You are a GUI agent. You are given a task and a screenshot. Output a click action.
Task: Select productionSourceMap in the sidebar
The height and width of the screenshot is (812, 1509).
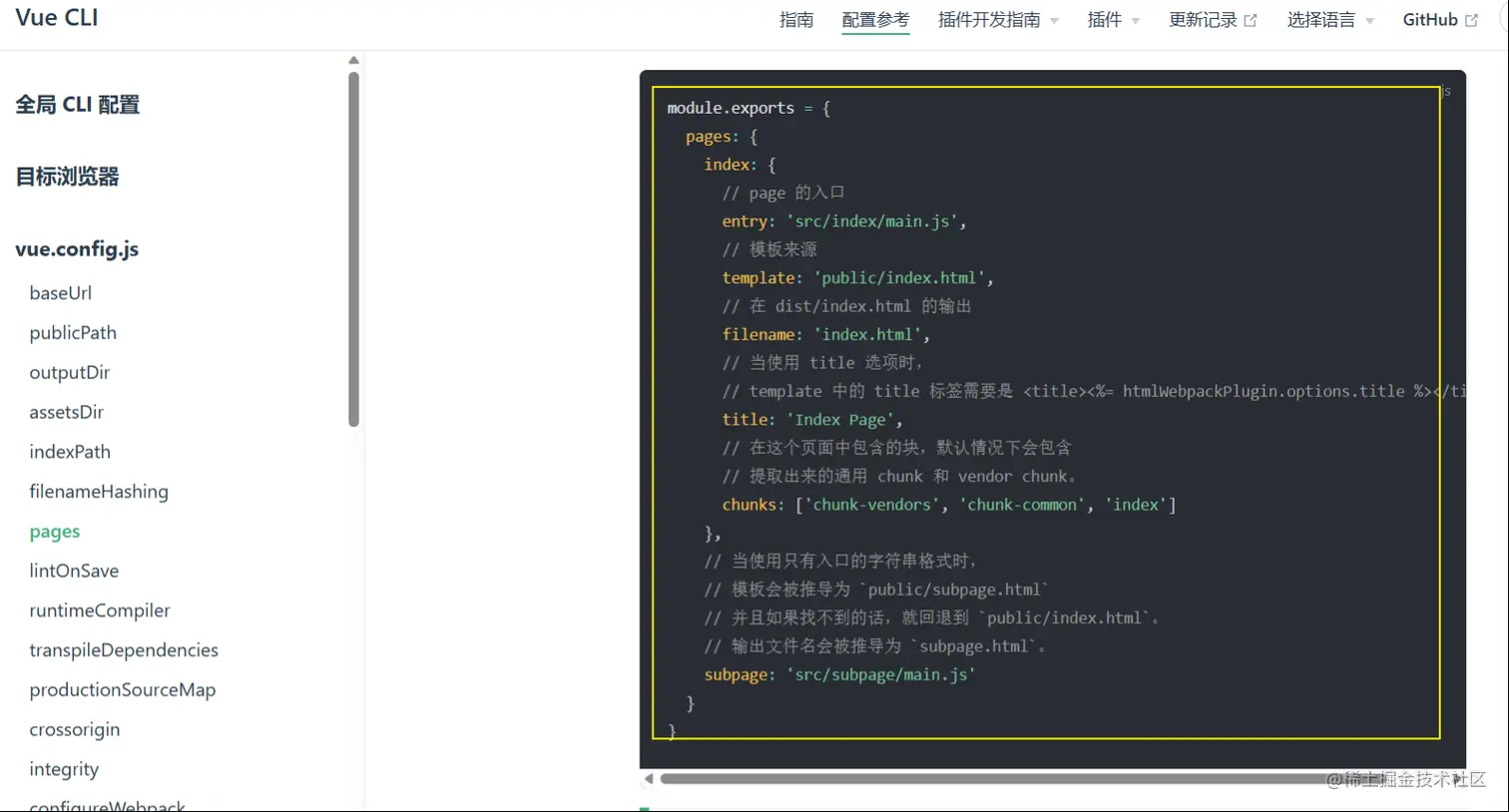(123, 690)
